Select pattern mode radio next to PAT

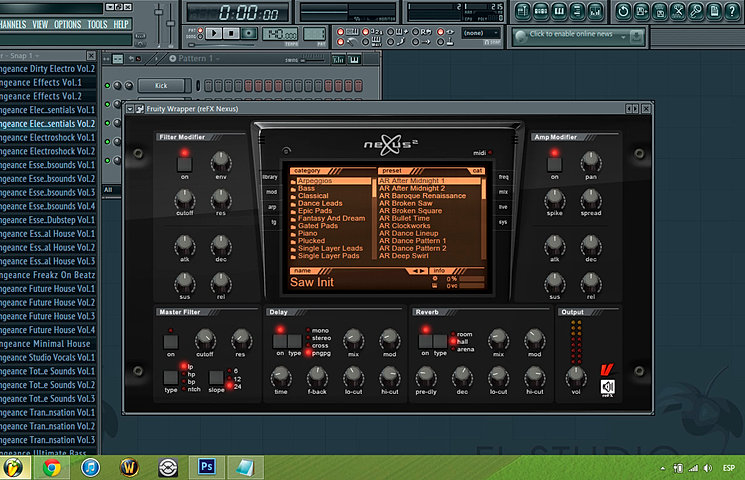pos(201,31)
